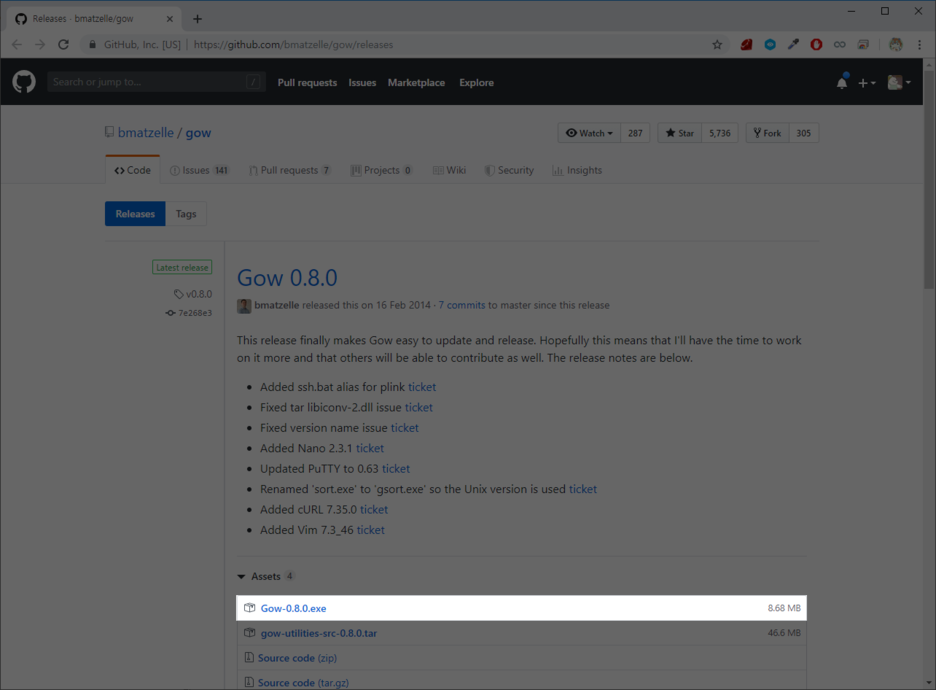This screenshot has width=936, height=690.
Task: View the 7 commits since release
Action: pyautogui.click(x=462, y=305)
